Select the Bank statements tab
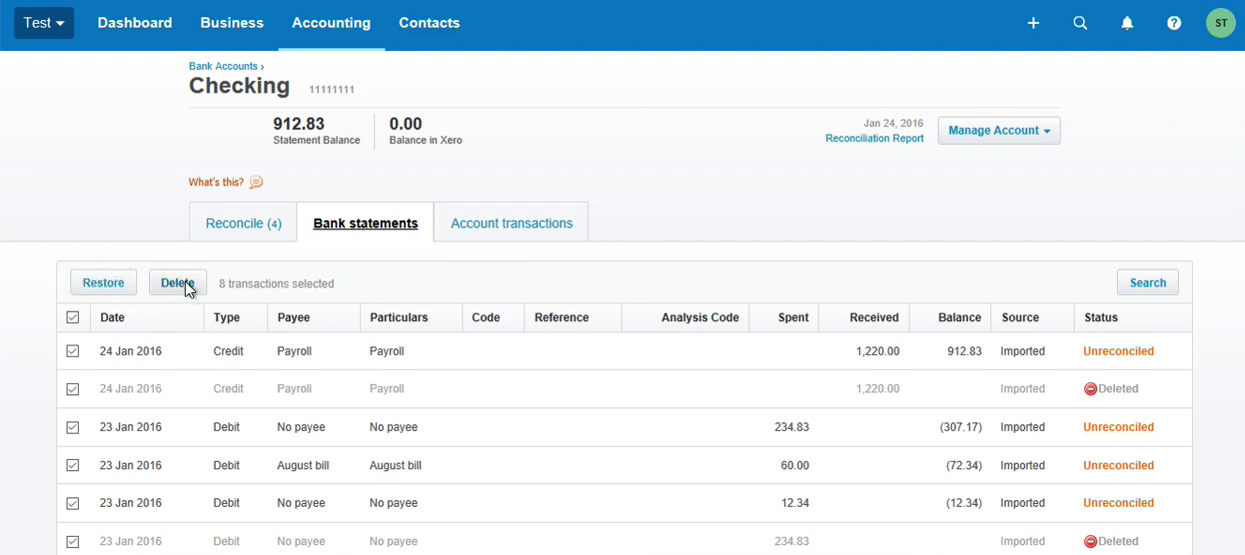The image size is (1245, 555). pos(366,223)
